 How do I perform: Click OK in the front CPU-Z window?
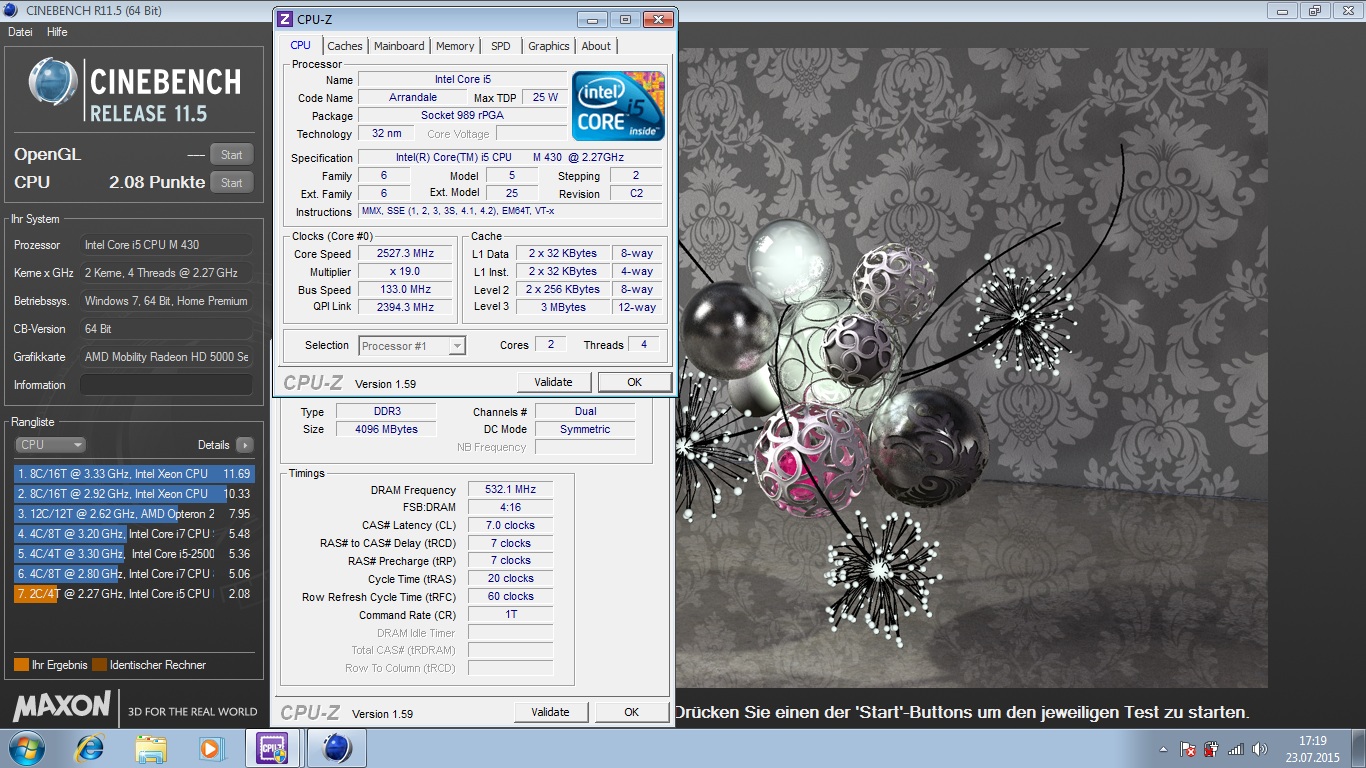point(634,382)
